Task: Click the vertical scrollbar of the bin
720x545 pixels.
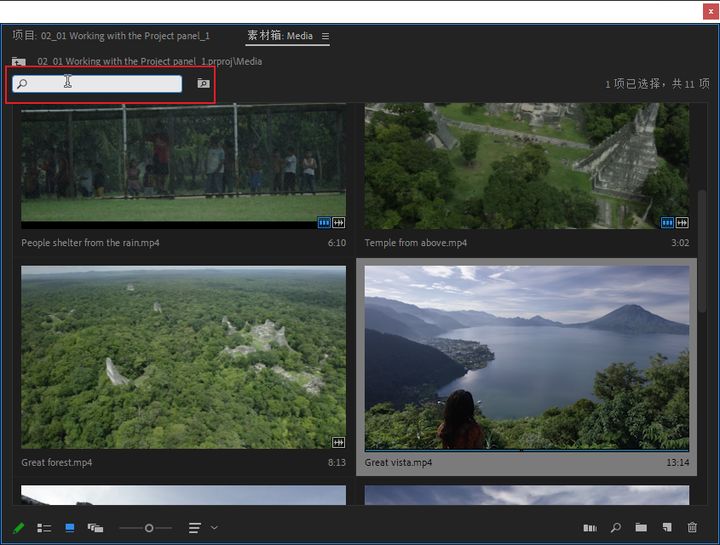Action: click(x=702, y=252)
